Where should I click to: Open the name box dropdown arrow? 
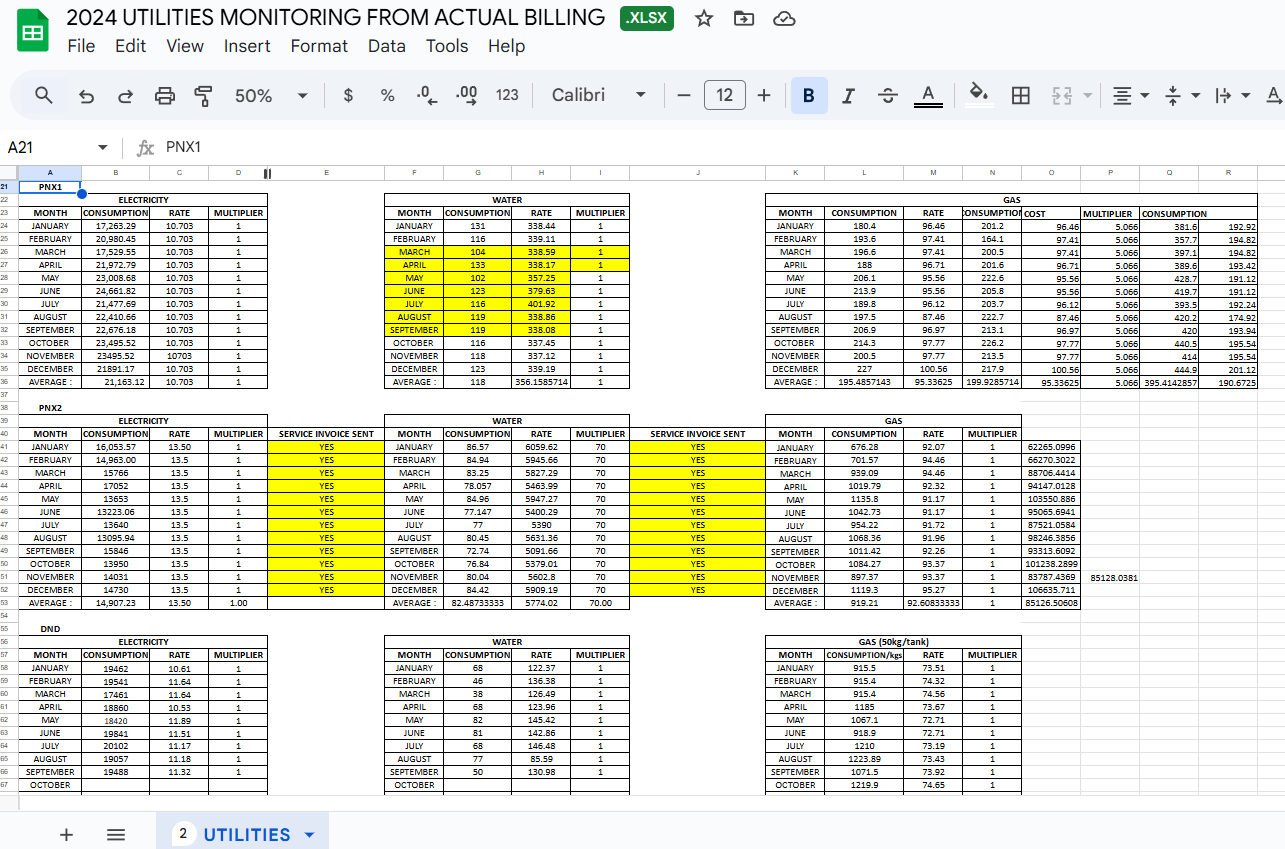(102, 147)
